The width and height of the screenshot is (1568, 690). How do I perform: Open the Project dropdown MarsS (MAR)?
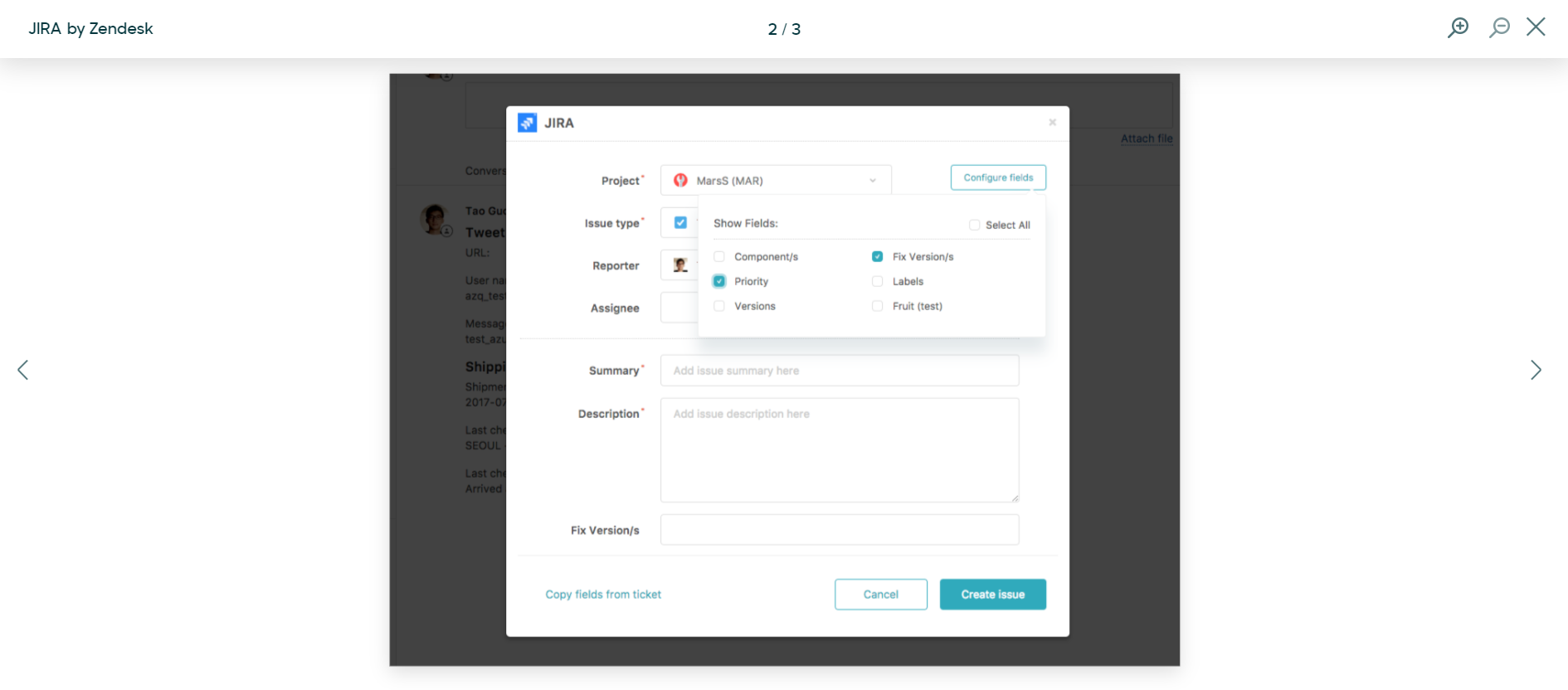(x=776, y=180)
